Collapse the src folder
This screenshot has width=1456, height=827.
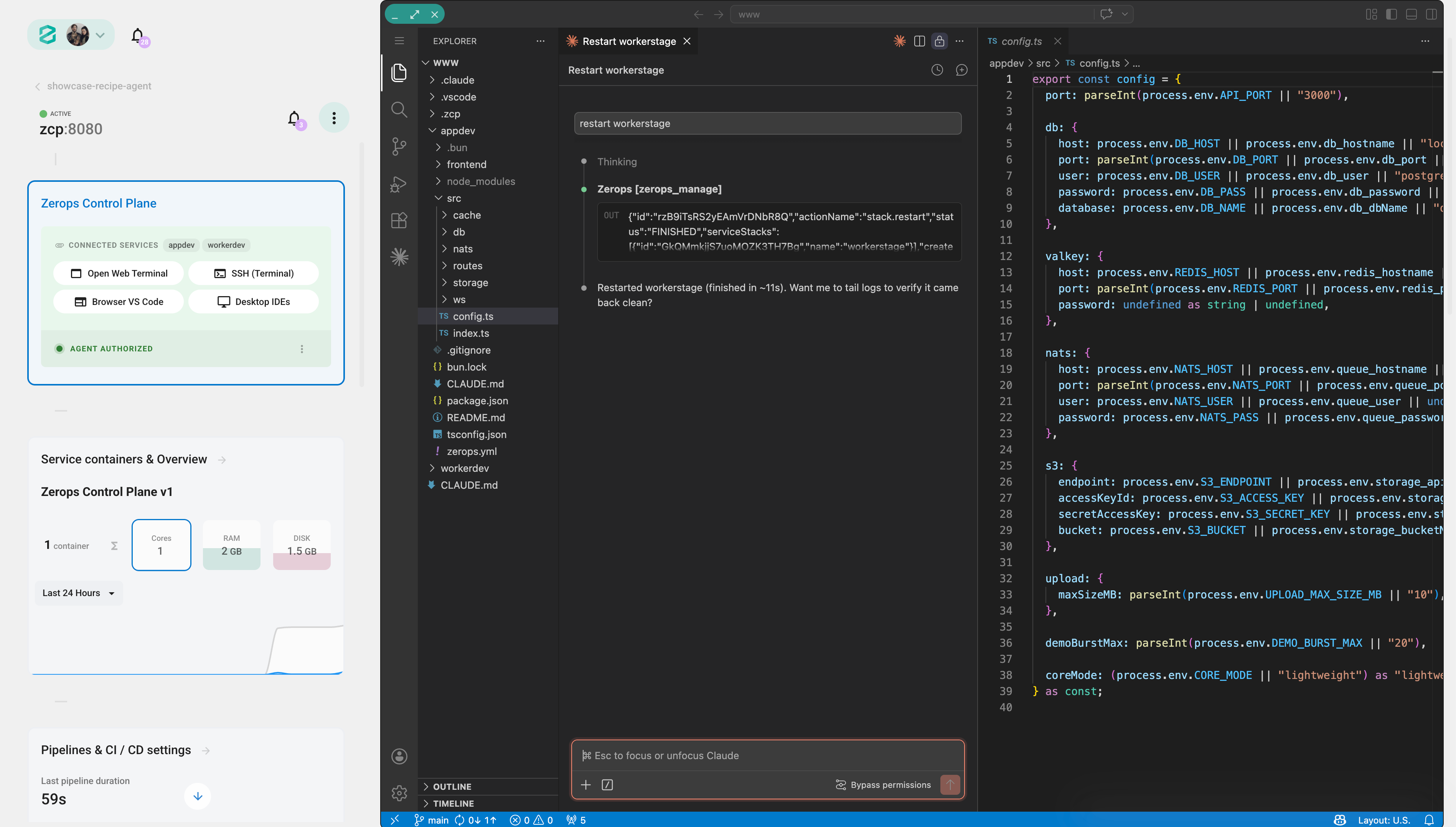(x=488, y=198)
